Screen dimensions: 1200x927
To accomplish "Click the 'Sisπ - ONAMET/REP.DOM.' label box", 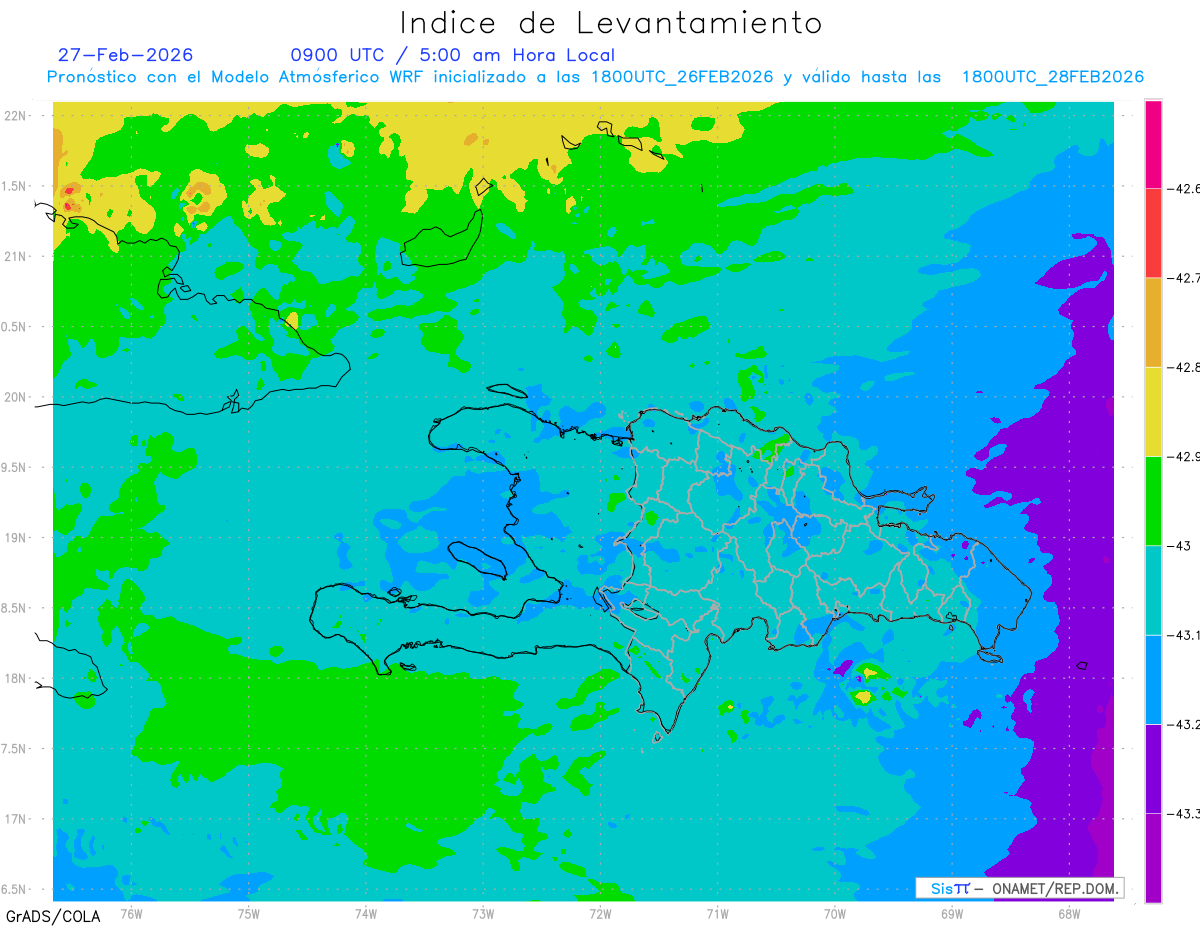I will pyautogui.click(x=1019, y=888).
